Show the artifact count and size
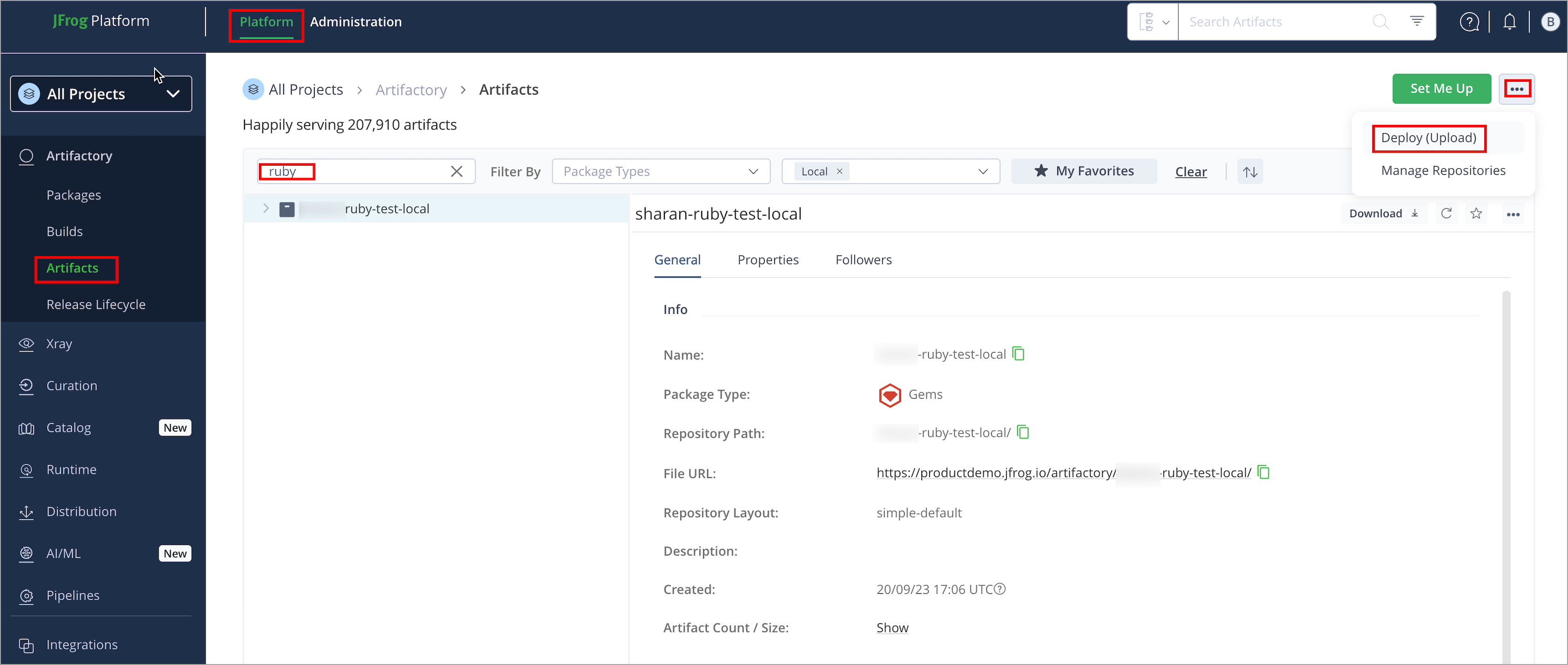The height and width of the screenshot is (665, 1568). pos(892,627)
